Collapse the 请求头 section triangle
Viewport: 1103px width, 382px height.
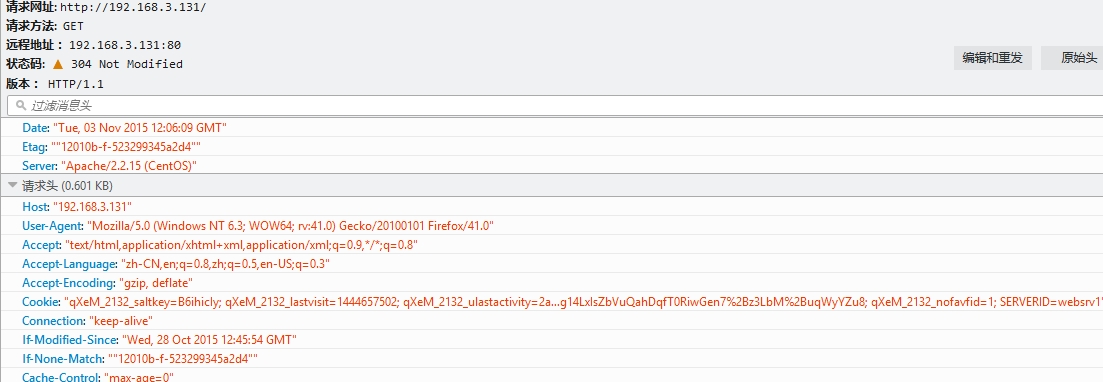[x=12, y=186]
